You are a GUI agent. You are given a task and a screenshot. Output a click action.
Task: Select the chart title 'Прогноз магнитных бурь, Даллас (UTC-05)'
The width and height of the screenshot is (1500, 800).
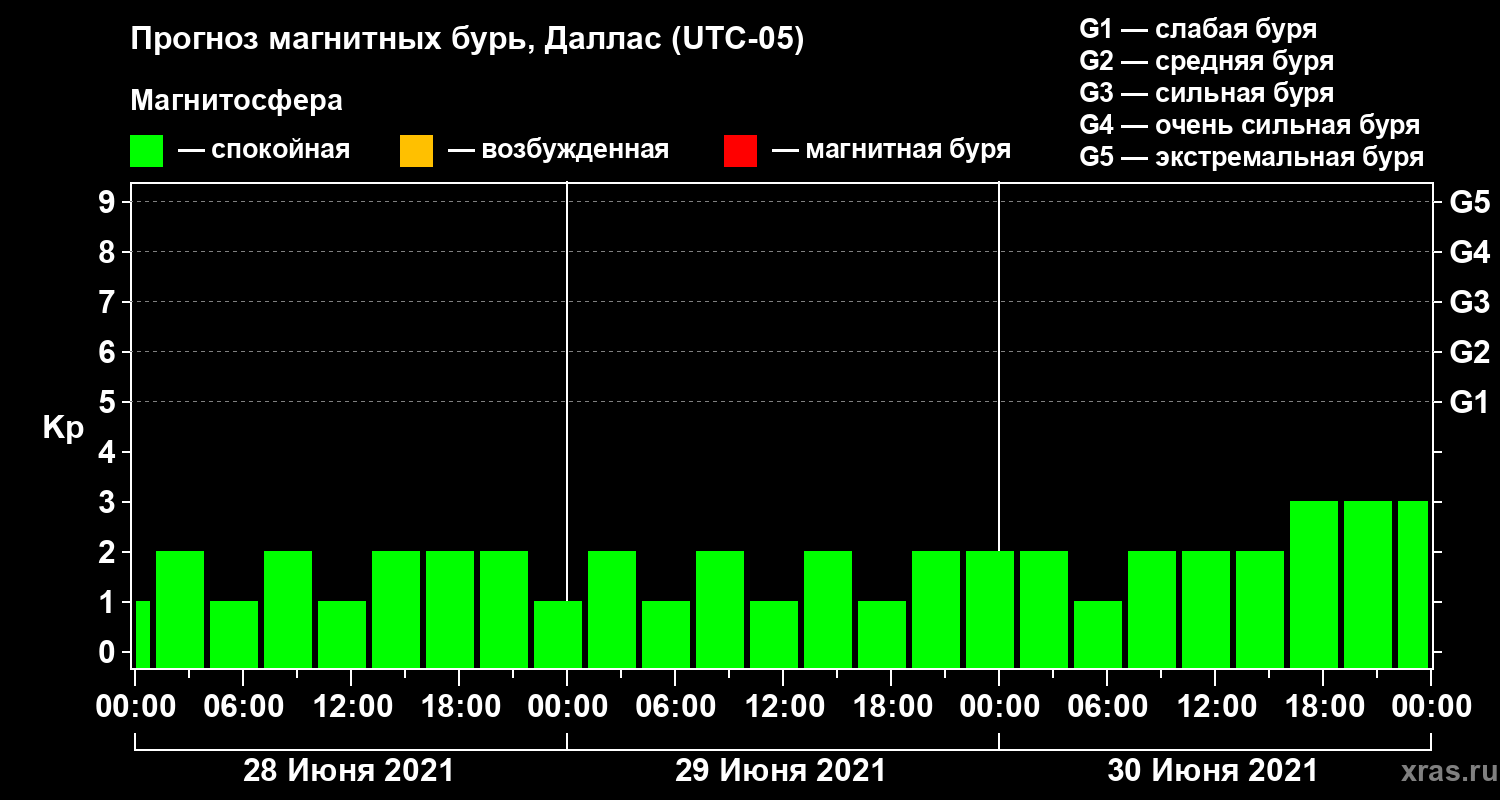tap(467, 41)
